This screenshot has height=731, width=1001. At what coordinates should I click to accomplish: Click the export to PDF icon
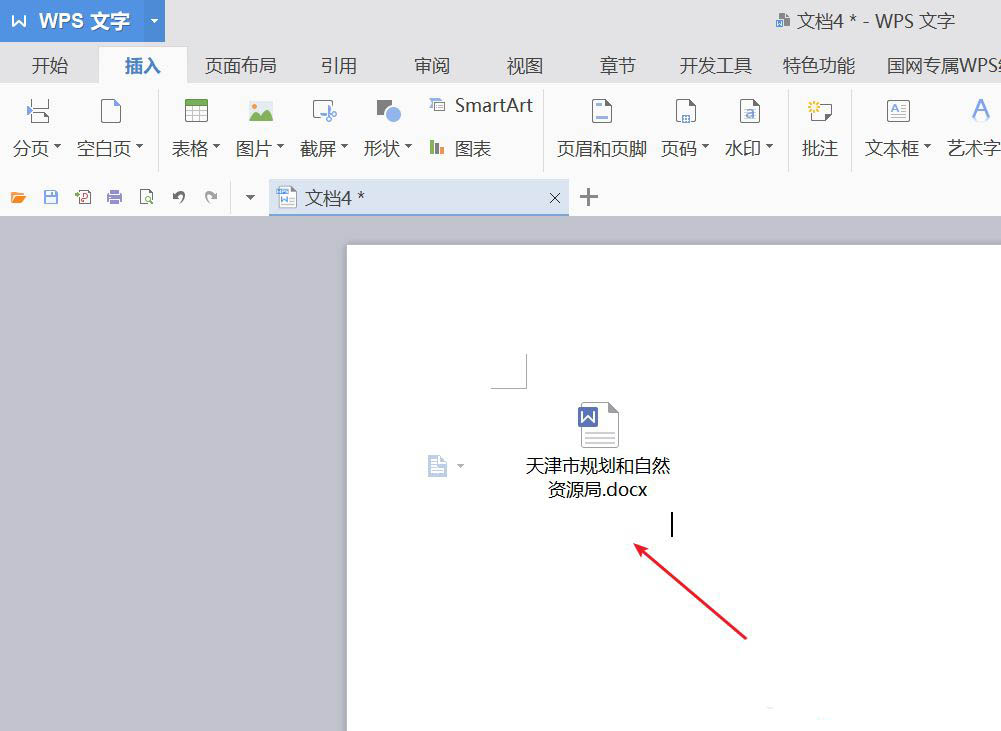(x=83, y=197)
